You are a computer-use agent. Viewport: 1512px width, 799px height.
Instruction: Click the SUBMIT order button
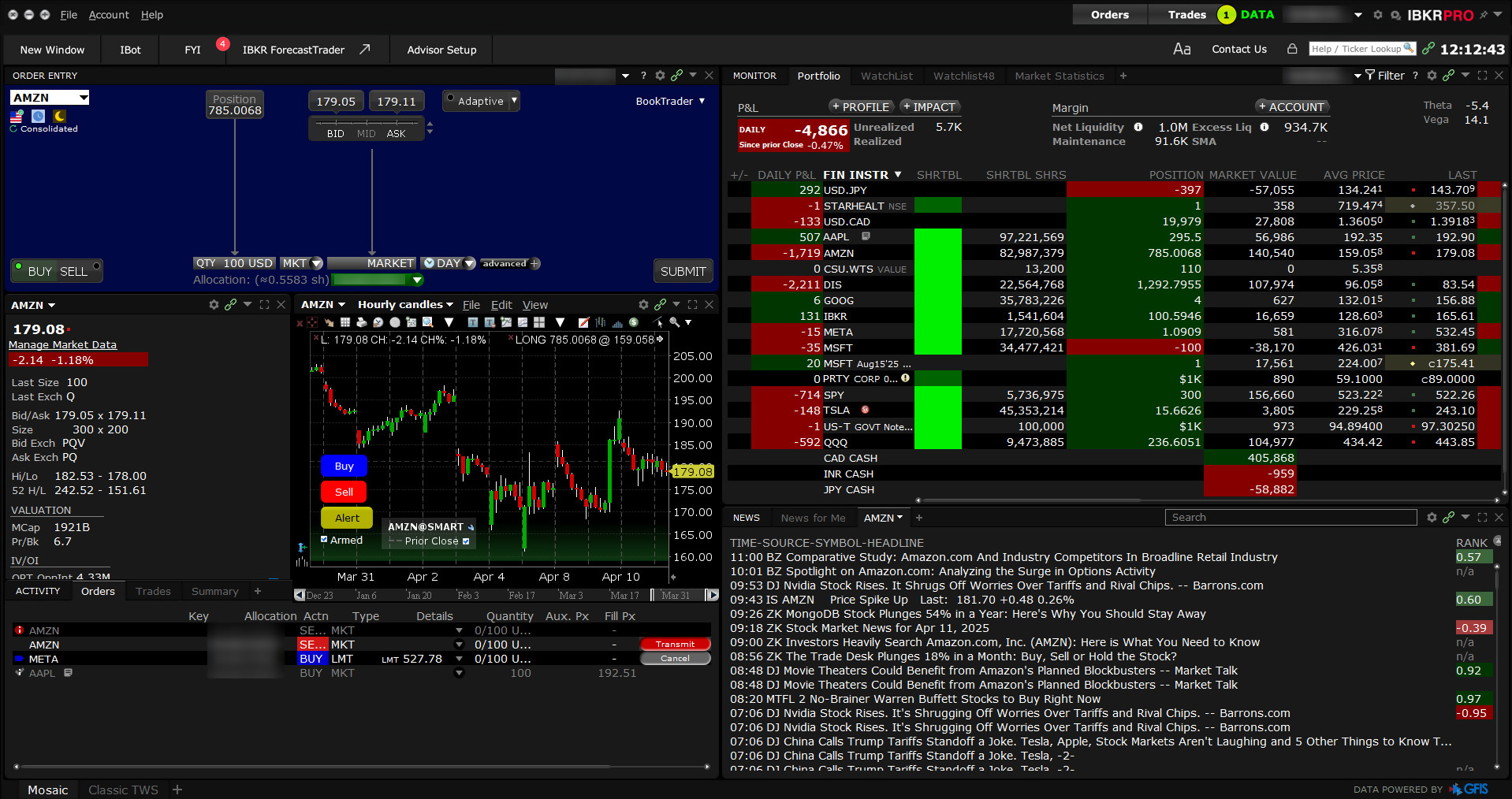[x=683, y=270]
